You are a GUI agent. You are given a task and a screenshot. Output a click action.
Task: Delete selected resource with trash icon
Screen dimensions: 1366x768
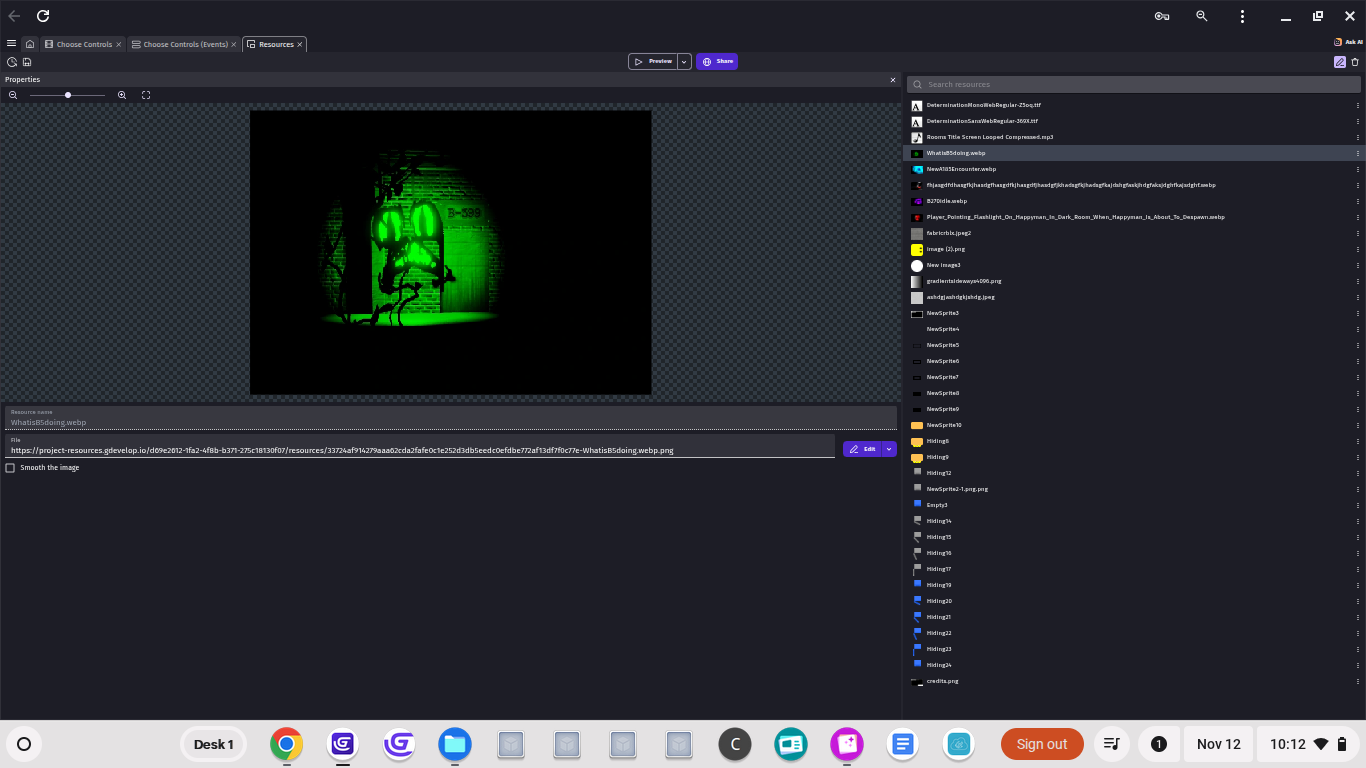[x=1355, y=62]
